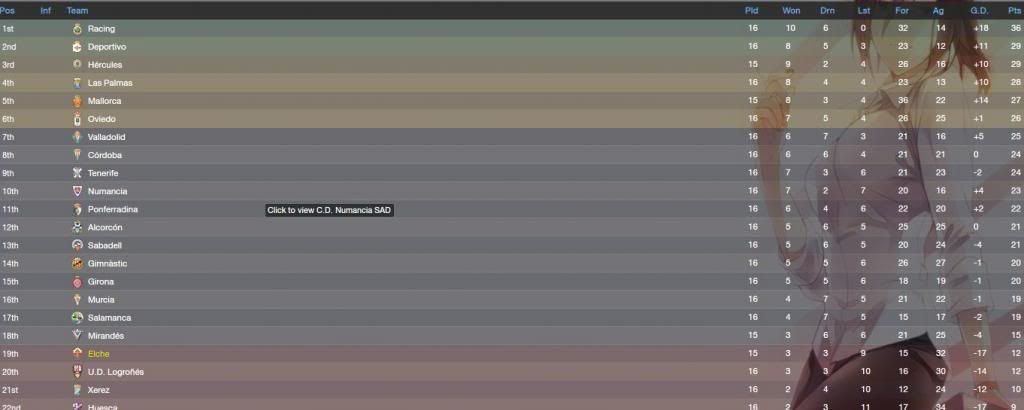Open the Deportivo team name link
The image size is (1024, 410).
point(107,47)
